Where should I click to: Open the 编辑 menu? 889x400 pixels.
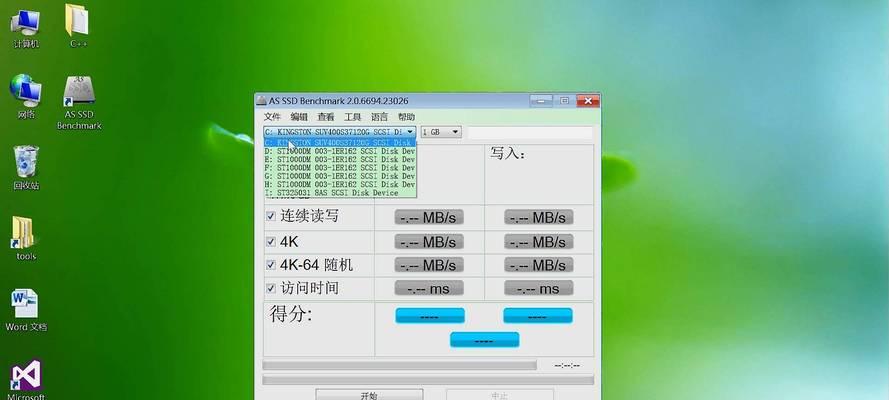pos(299,117)
